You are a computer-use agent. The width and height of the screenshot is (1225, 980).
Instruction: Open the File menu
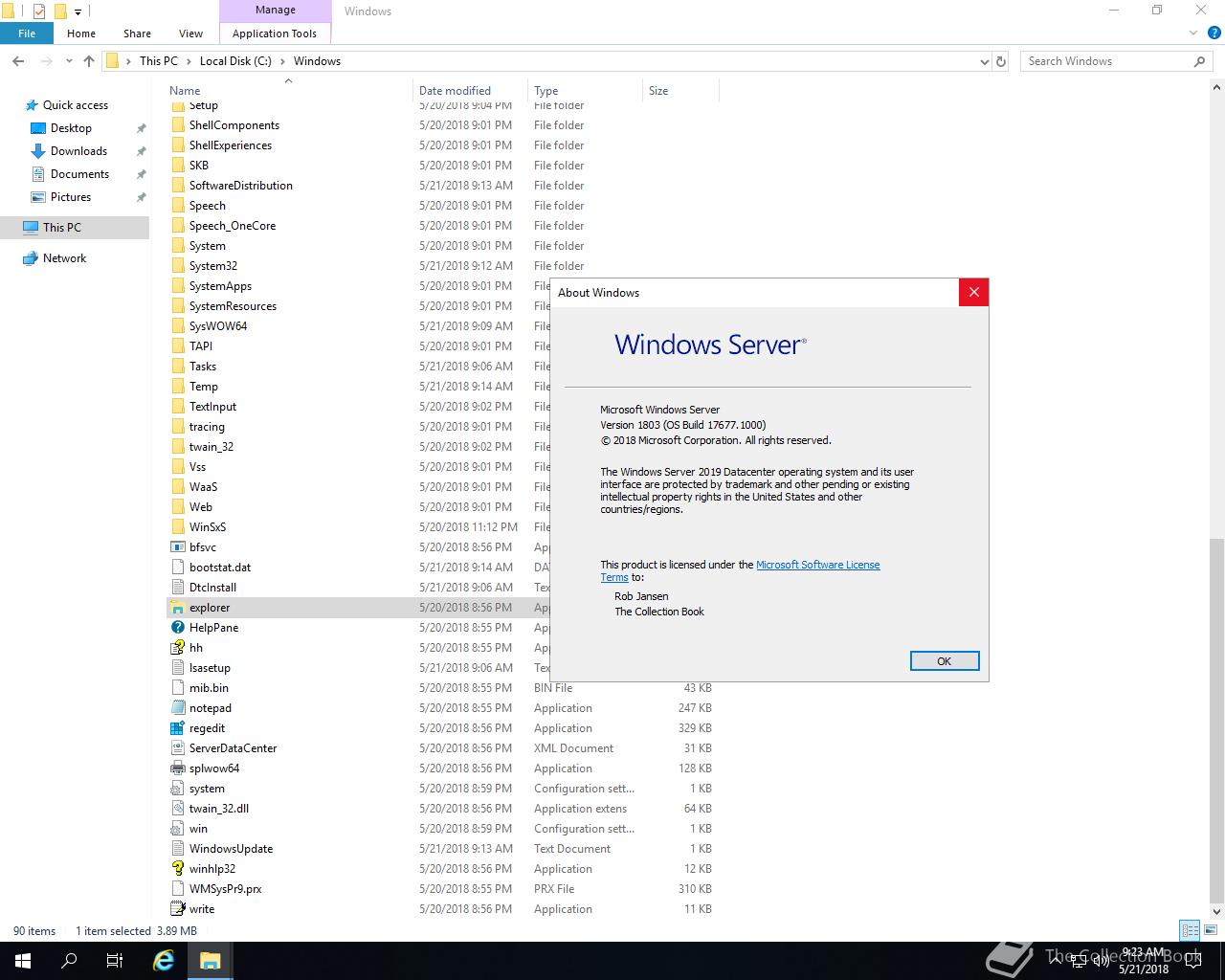tap(27, 33)
